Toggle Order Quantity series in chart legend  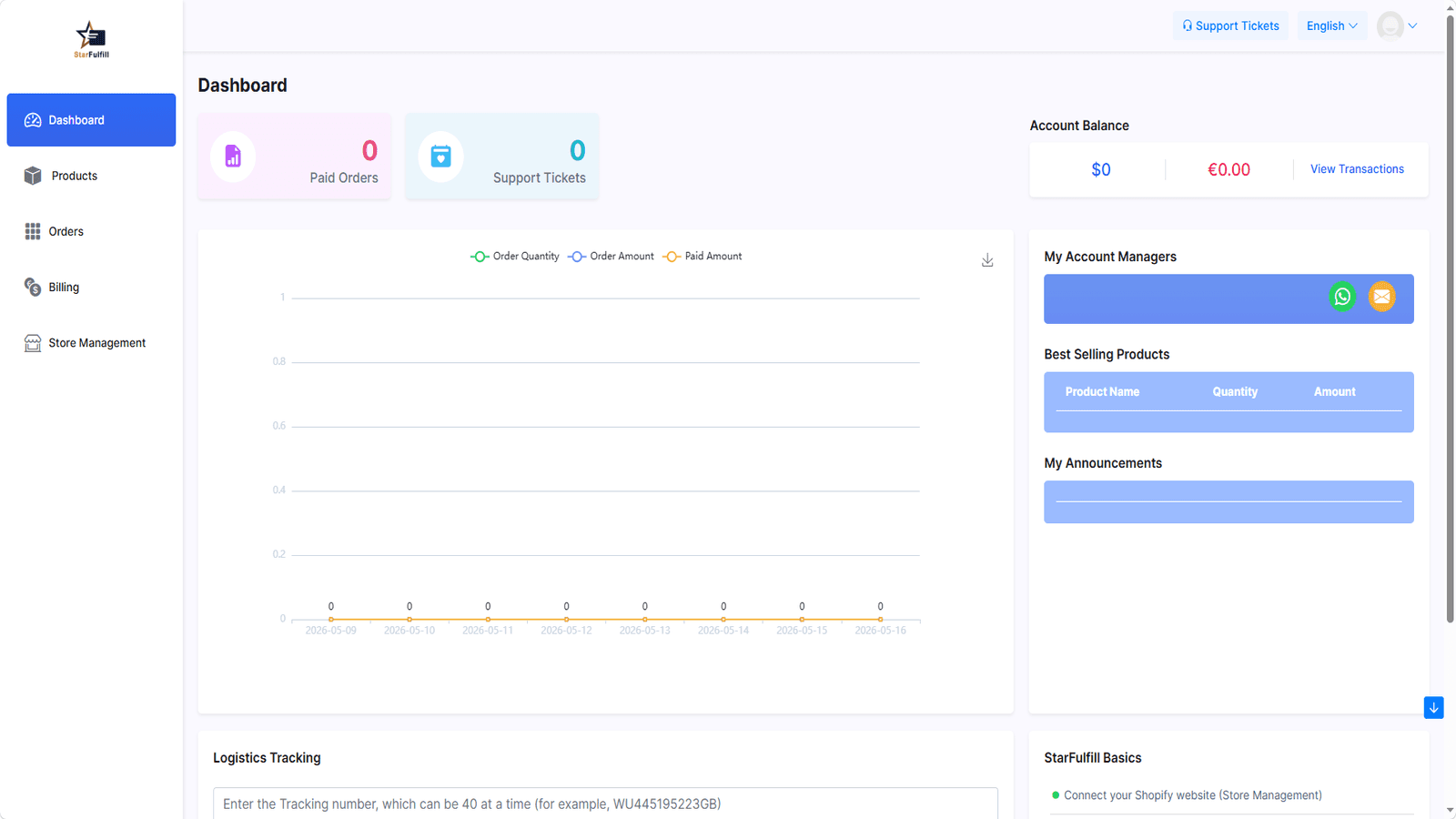point(515,257)
